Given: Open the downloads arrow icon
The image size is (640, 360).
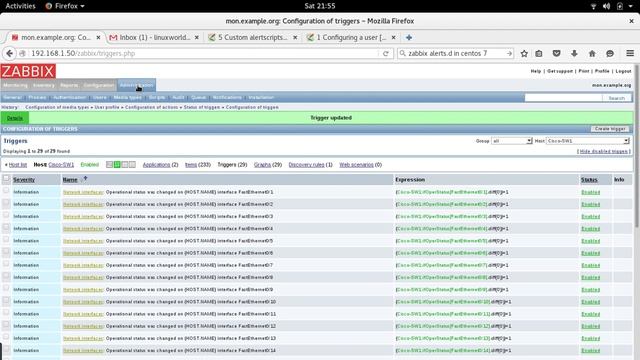Looking at the screenshot, I should (574, 53).
